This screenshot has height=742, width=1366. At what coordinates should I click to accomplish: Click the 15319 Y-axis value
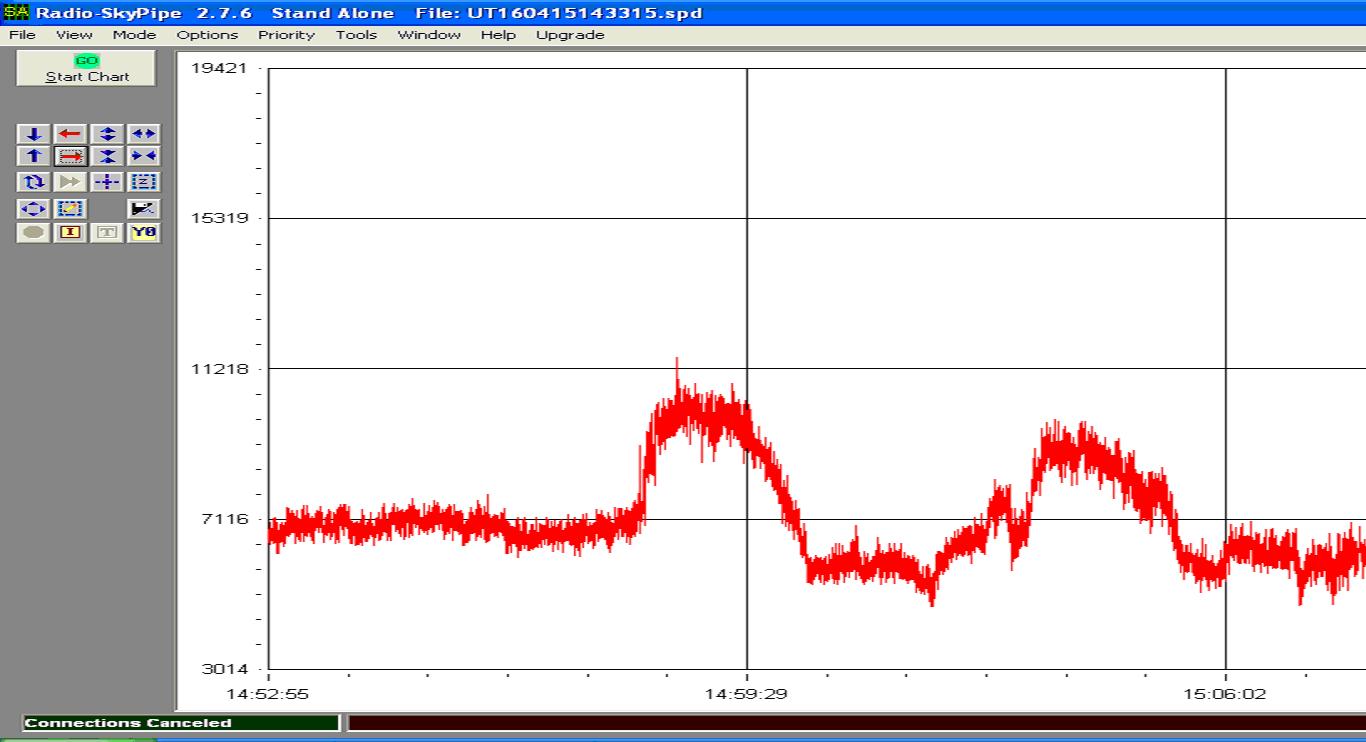(x=218, y=218)
